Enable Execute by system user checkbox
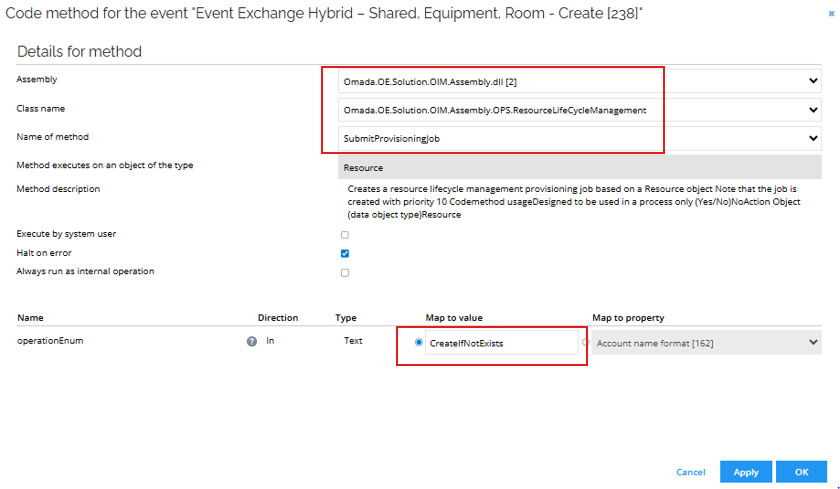Image resolution: width=840 pixels, height=489 pixels. tap(345, 235)
